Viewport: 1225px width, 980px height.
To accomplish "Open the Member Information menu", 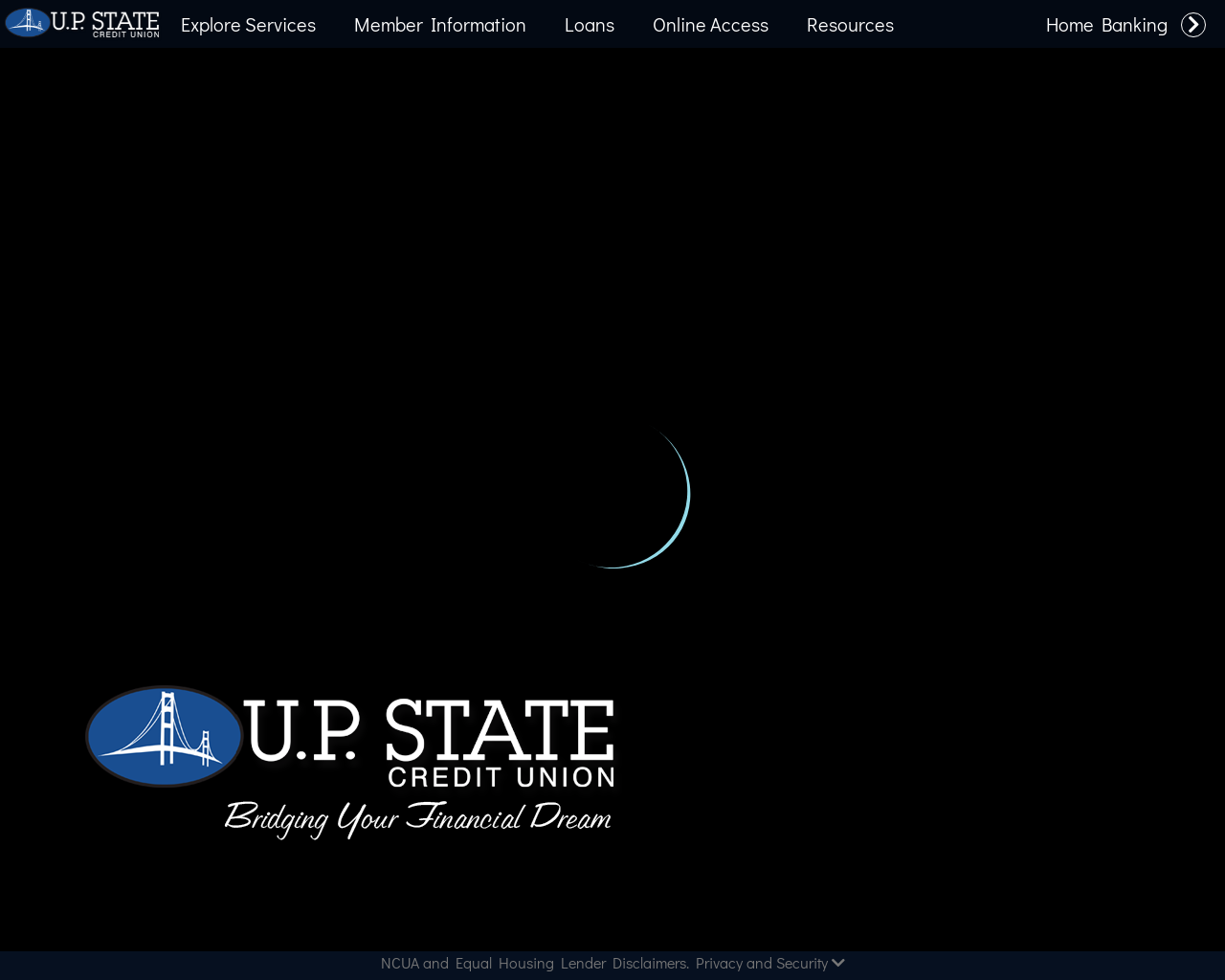I will (440, 25).
